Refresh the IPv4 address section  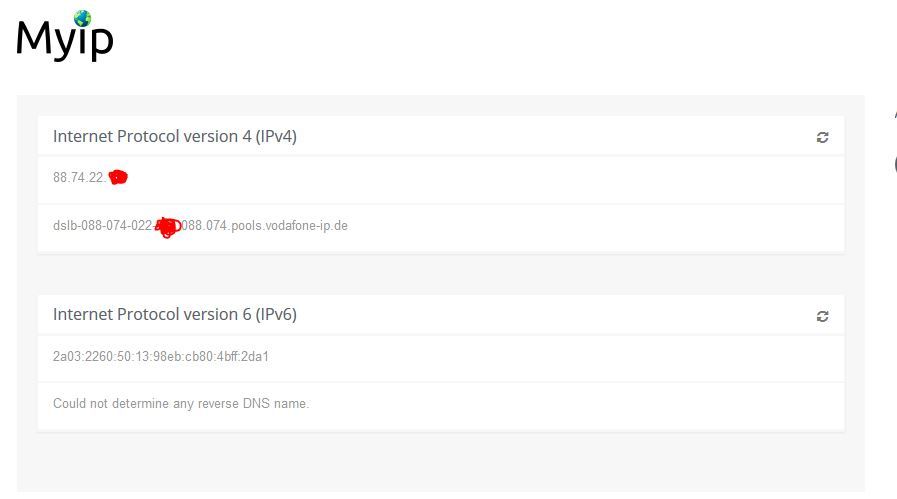822,137
